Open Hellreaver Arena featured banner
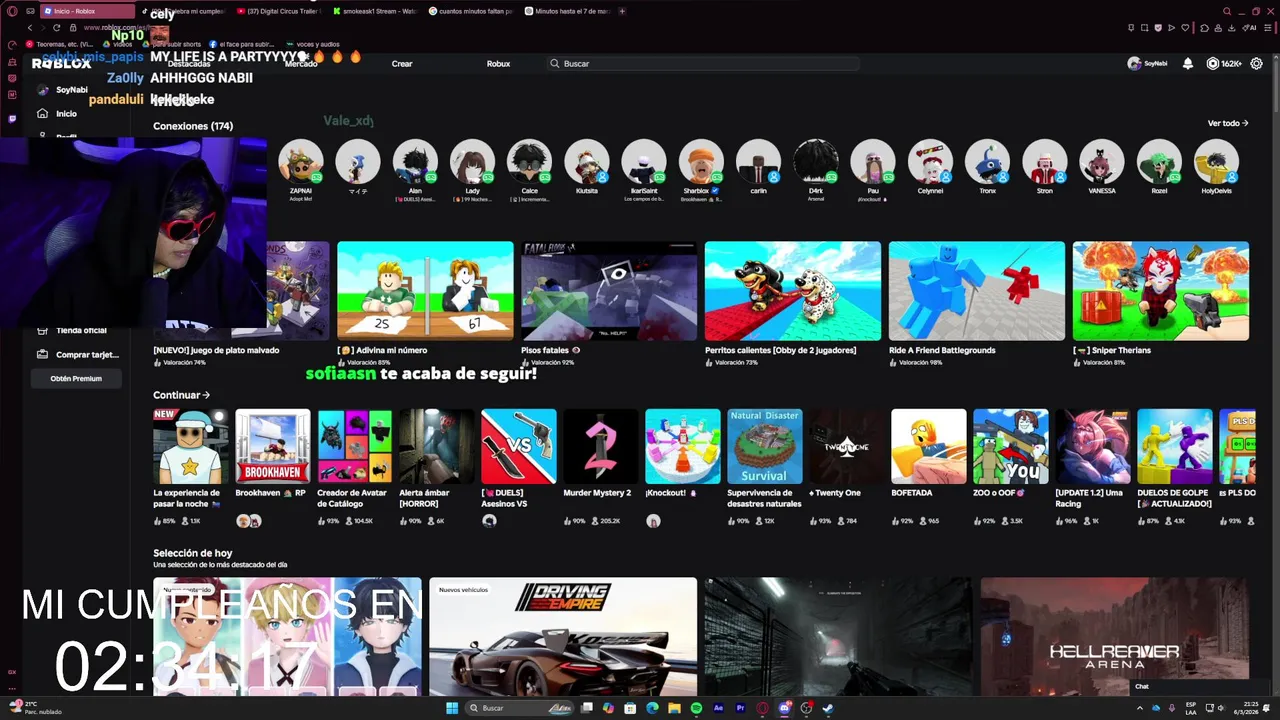The height and width of the screenshot is (720, 1280). (1115, 636)
